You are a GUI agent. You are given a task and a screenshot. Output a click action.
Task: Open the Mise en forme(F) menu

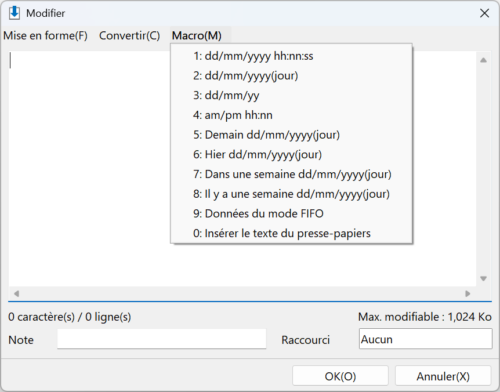click(45, 35)
